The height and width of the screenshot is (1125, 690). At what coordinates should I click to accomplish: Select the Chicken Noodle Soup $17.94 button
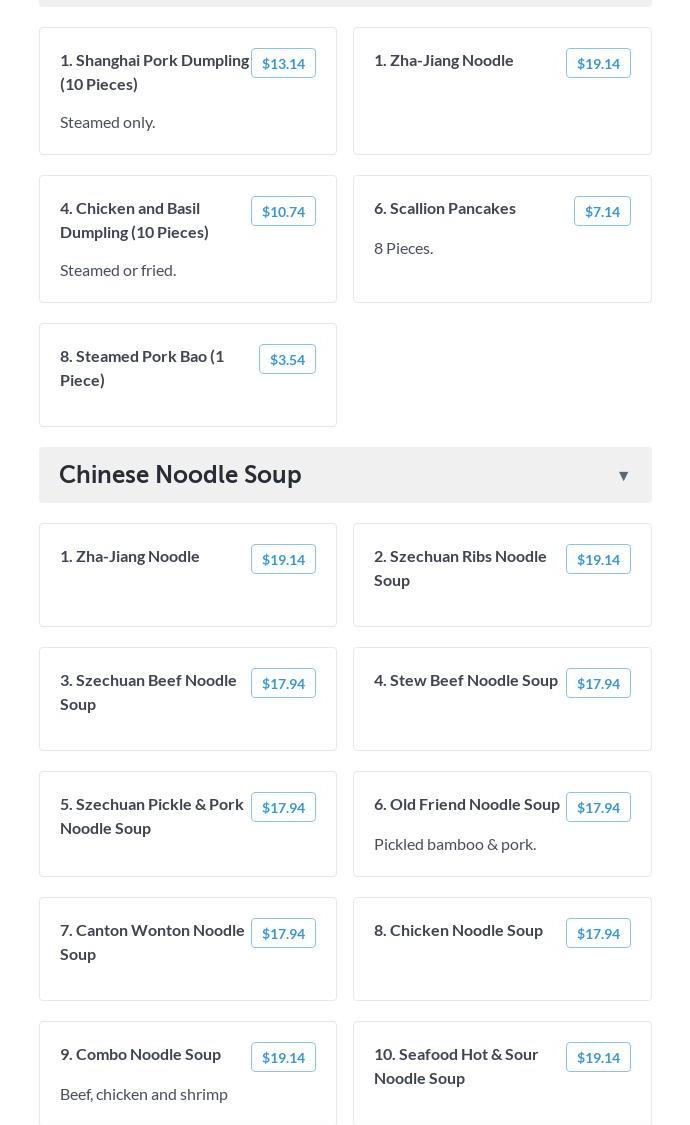pyautogui.click(x=598, y=933)
